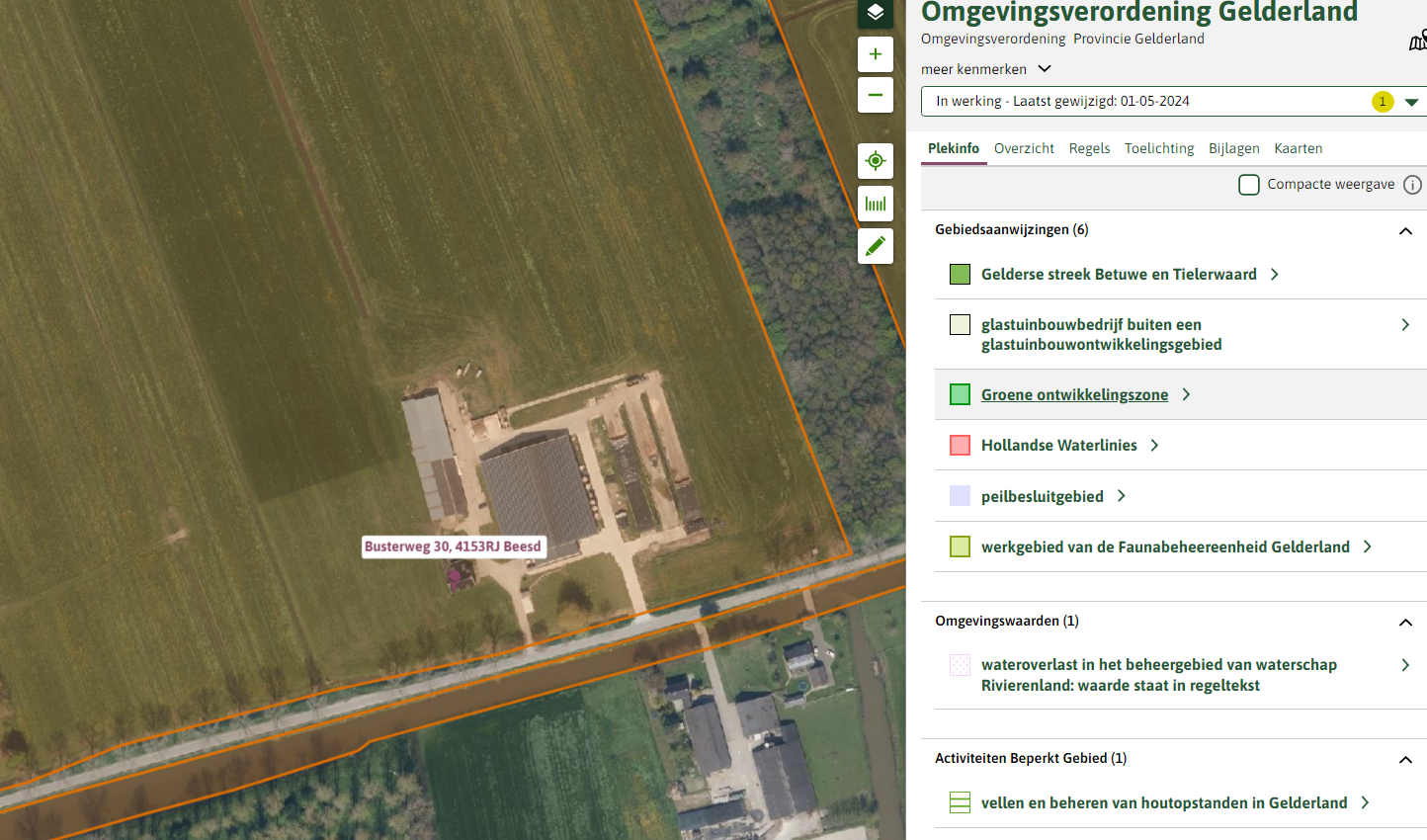Click dotted icon of wateroverlast item
1427x840 pixels.
tap(960, 665)
